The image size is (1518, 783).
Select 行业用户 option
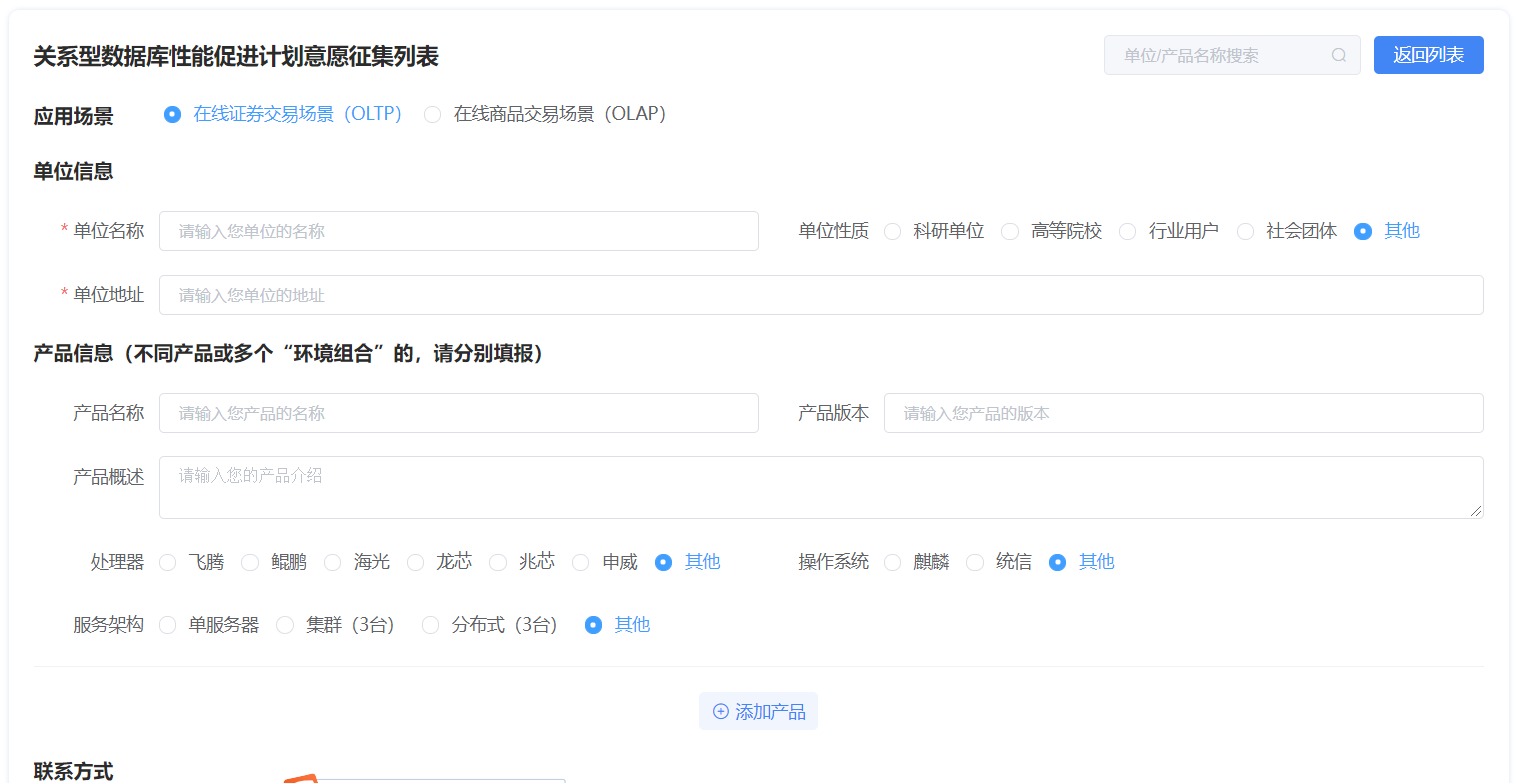[1128, 231]
